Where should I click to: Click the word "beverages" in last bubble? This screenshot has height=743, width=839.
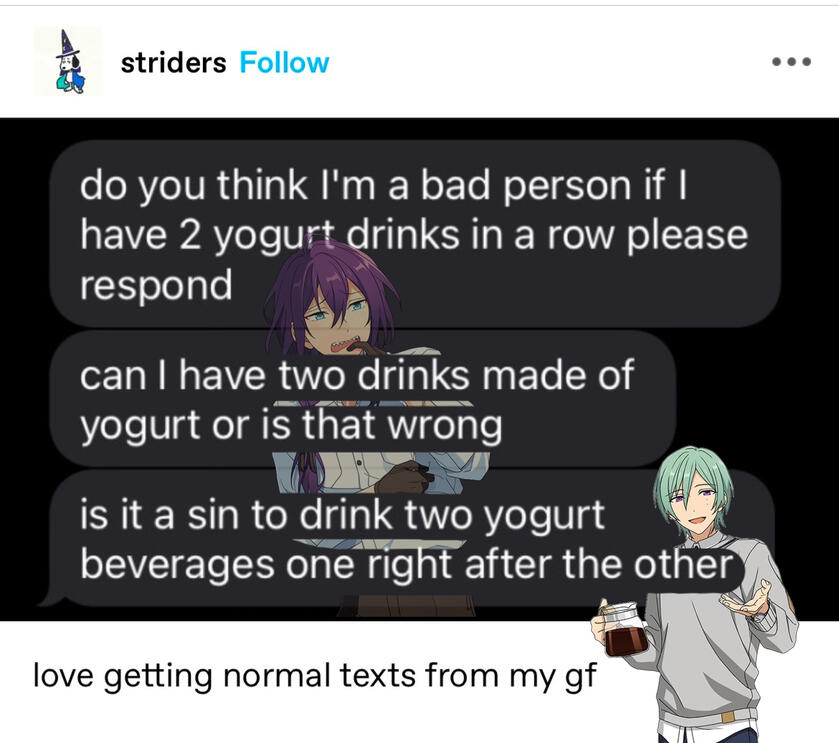pyautogui.click(x=177, y=566)
